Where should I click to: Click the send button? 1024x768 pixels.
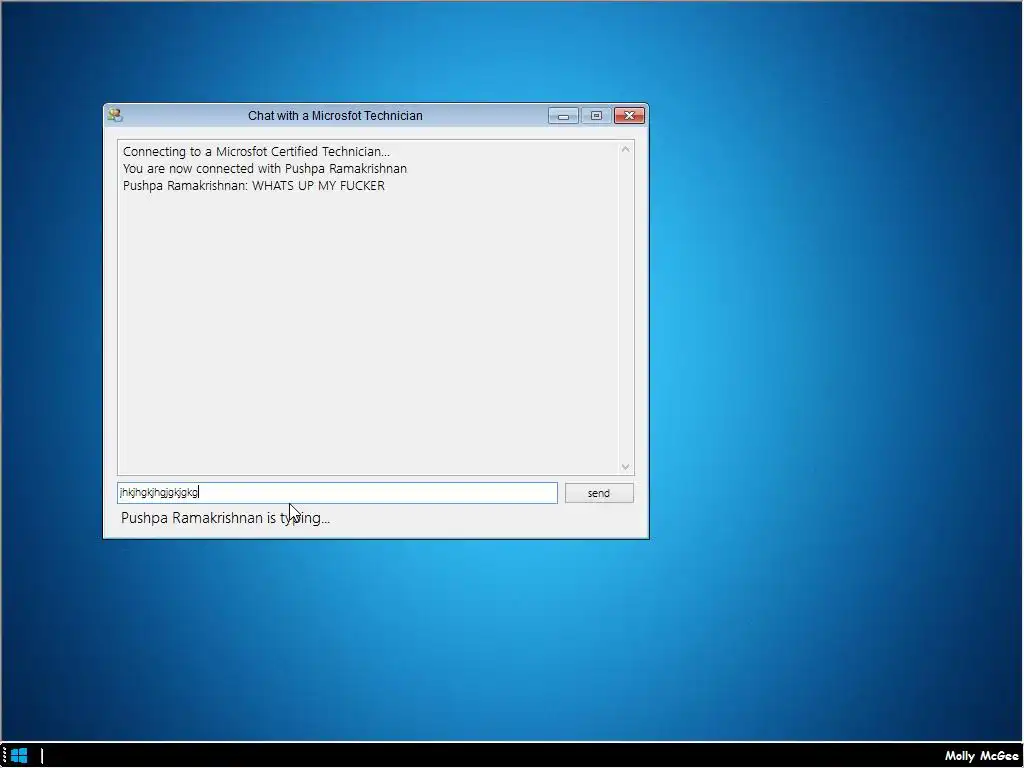(x=599, y=493)
